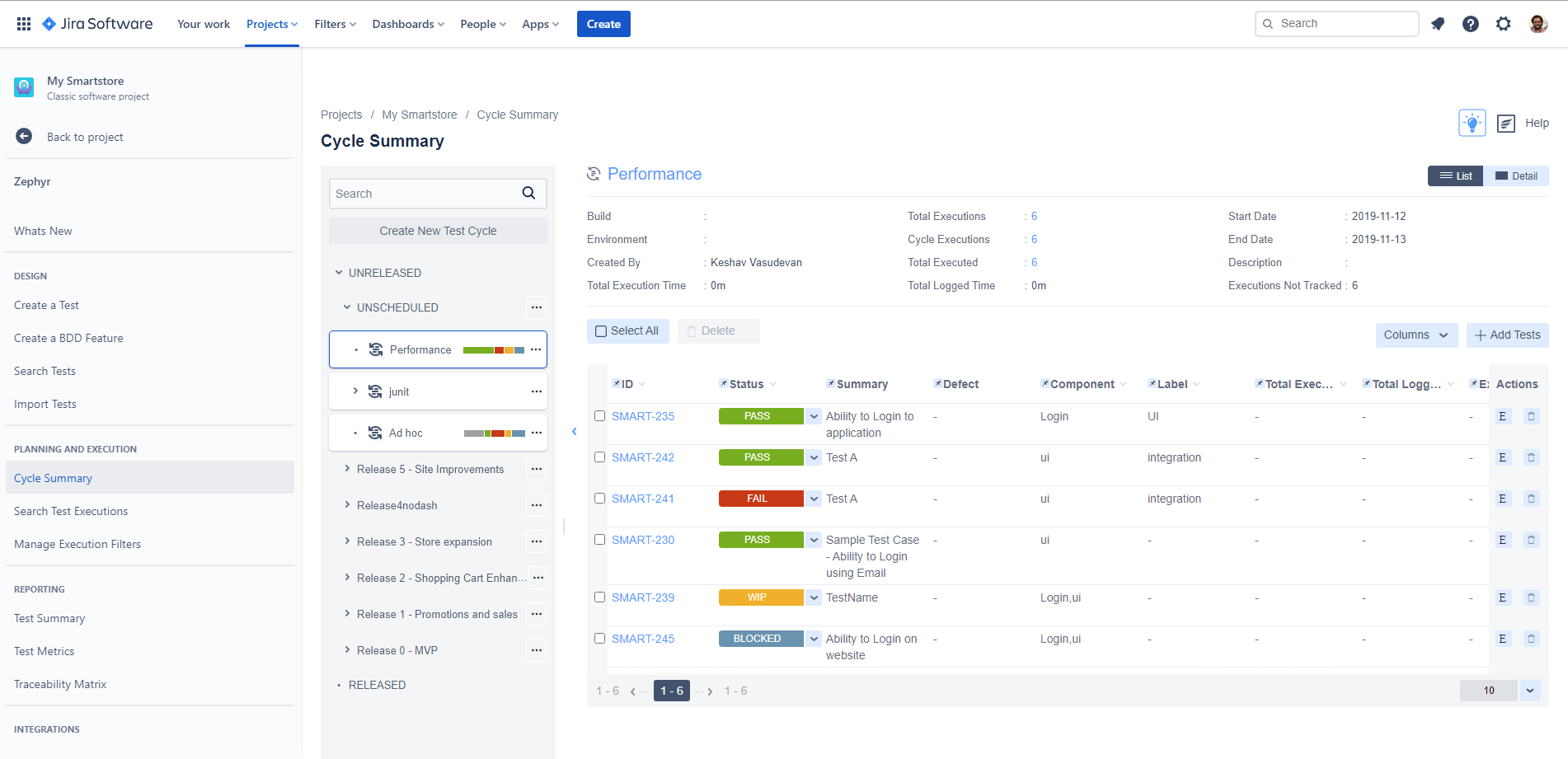Open the user profile avatar

coord(1538,24)
